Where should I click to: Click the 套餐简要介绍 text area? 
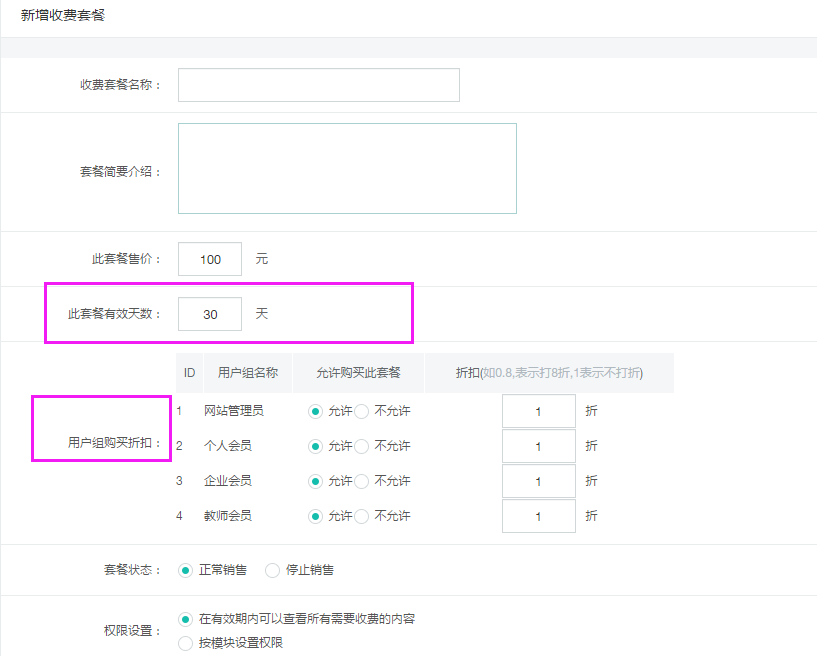click(347, 168)
